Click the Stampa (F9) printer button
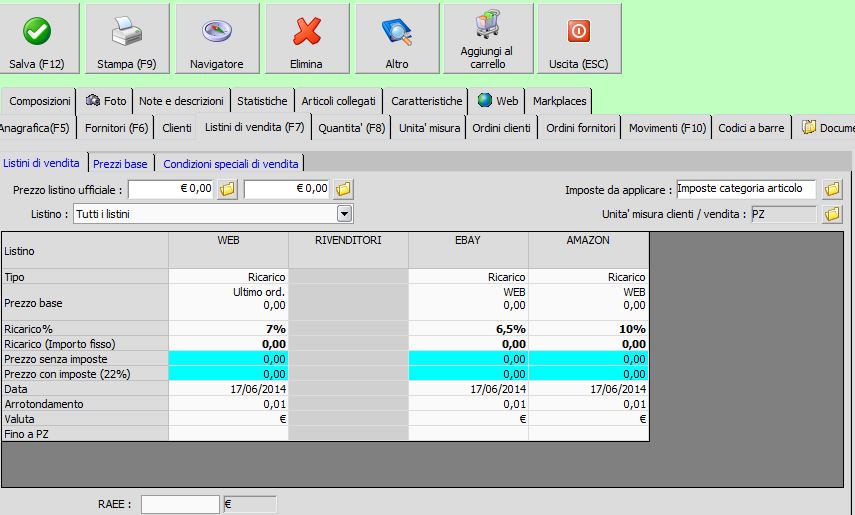 [127, 38]
